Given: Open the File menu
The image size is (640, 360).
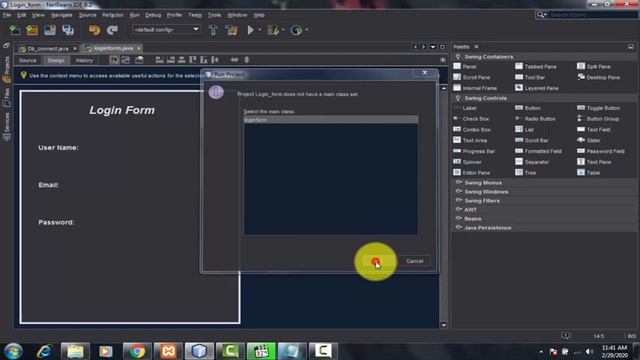Looking at the screenshot, I should pyautogui.click(x=7, y=15).
